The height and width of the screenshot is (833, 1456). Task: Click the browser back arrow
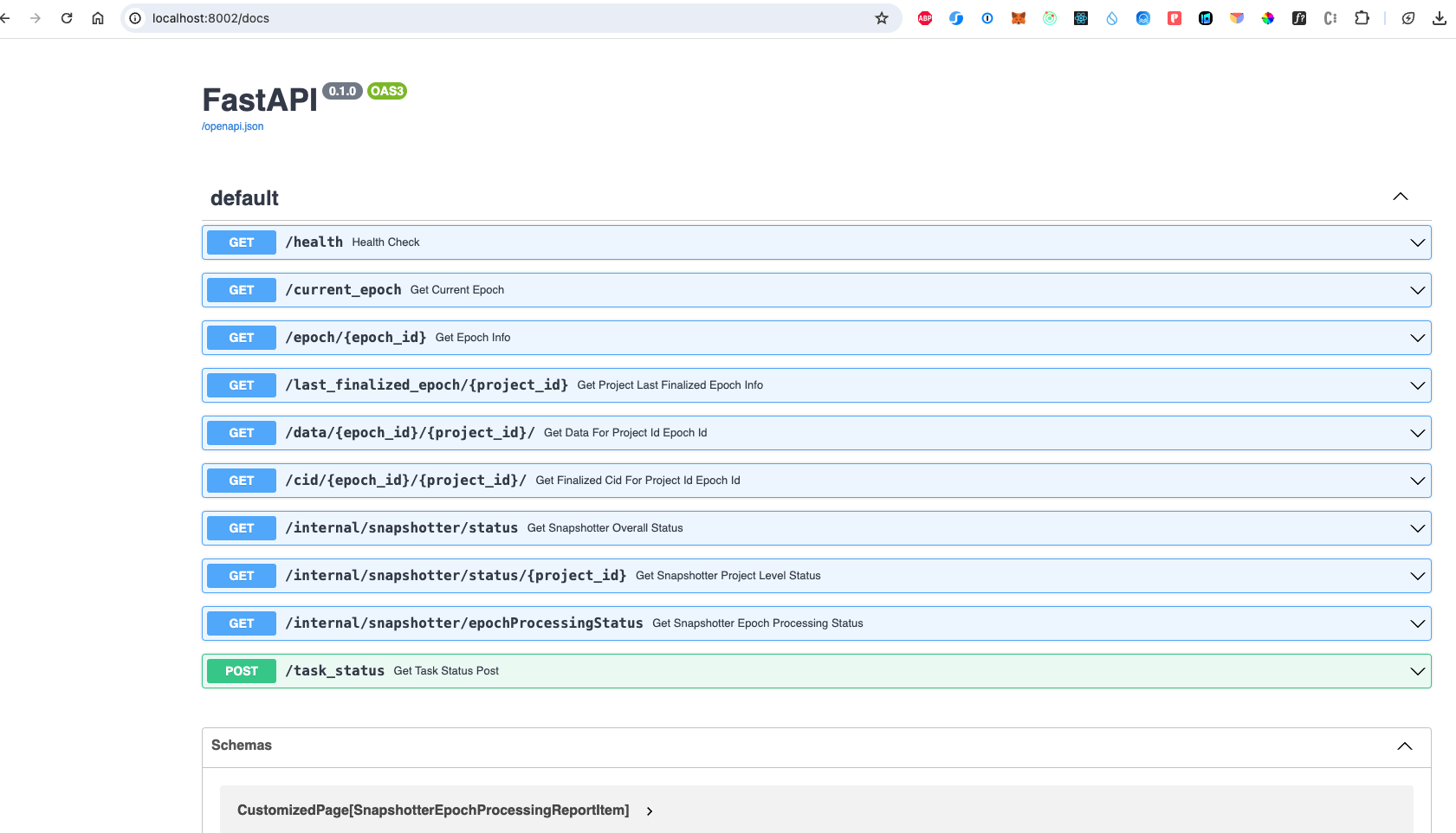[5, 18]
